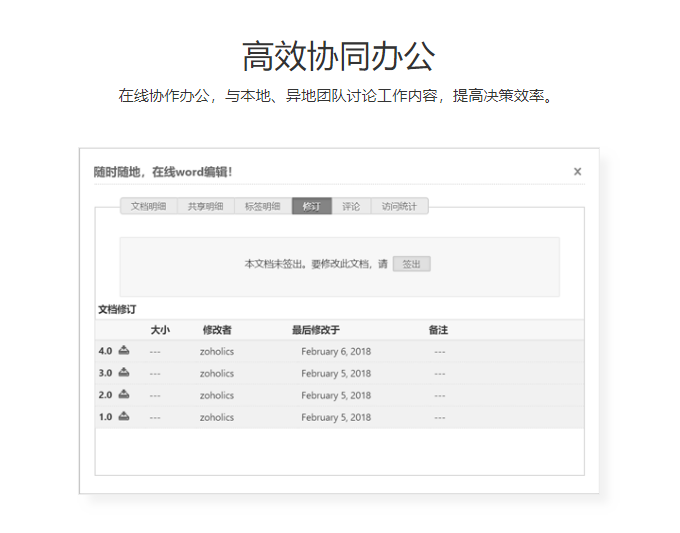The width and height of the screenshot is (680, 533).
Task: Select version number 1.0
Action: (x=105, y=417)
